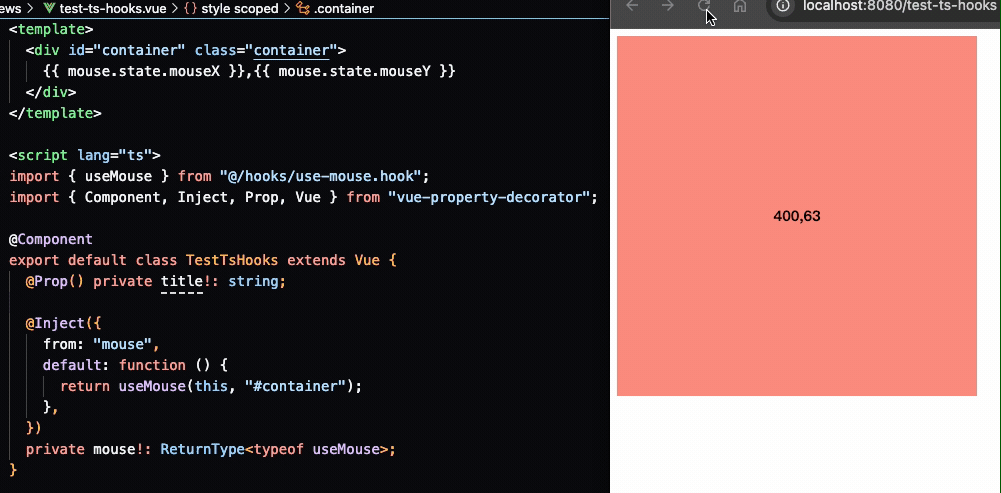This screenshot has width=1001, height=493.
Task: Click the red container box in browser
Action: pos(797,216)
